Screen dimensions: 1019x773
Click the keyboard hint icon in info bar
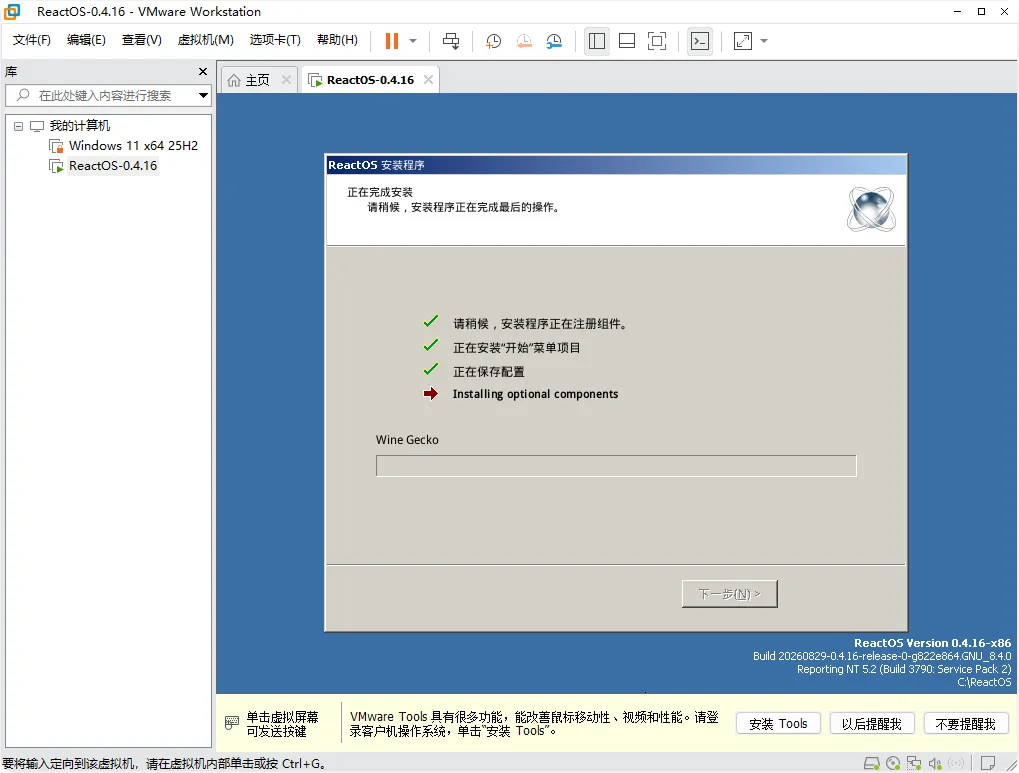pos(232,722)
